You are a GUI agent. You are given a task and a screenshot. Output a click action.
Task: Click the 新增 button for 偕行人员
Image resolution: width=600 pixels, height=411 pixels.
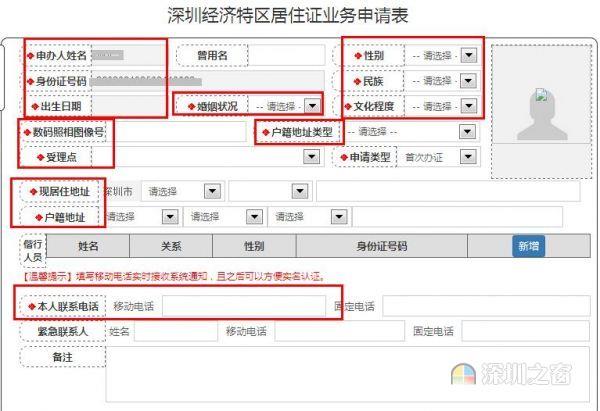(528, 246)
